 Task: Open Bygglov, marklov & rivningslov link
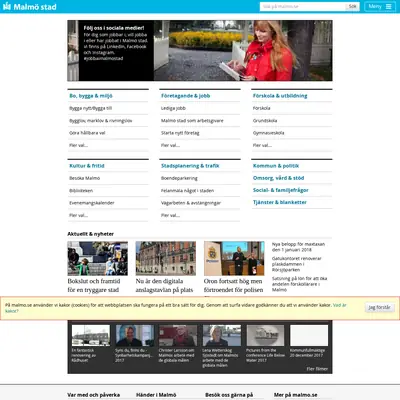pos(101,121)
